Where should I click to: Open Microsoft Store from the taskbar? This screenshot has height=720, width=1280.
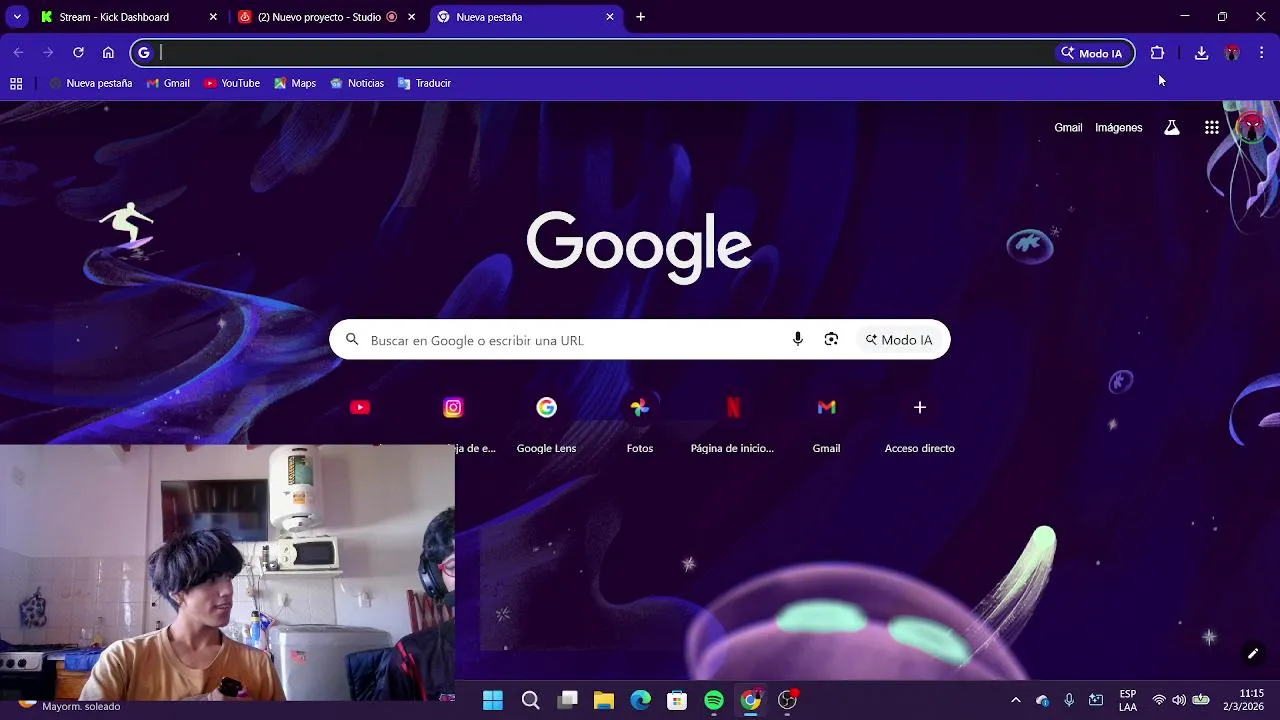677,700
